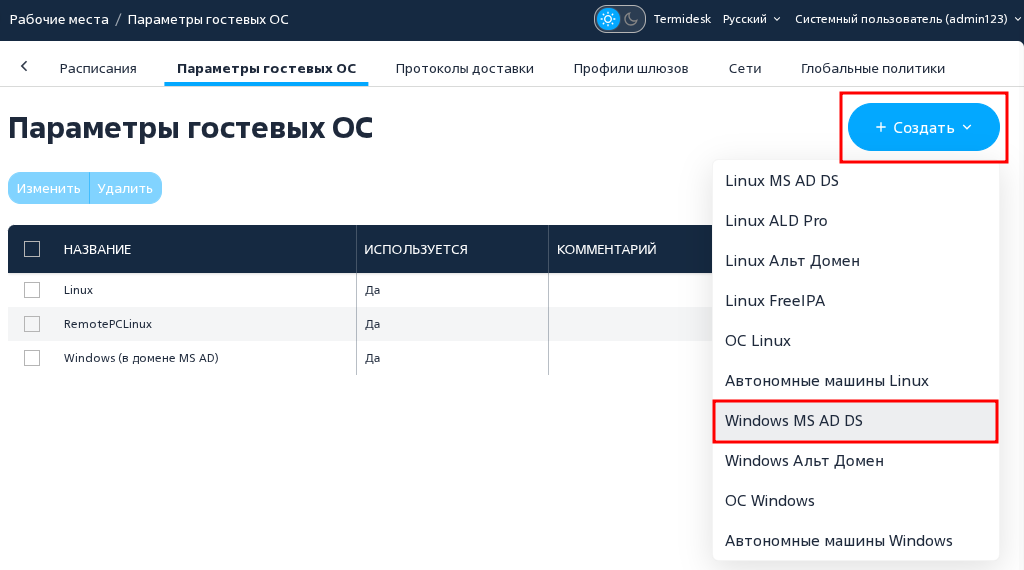The image size is (1024, 570).
Task: Sort by КОММЕНТАРИЙ column header
Action: coord(606,249)
